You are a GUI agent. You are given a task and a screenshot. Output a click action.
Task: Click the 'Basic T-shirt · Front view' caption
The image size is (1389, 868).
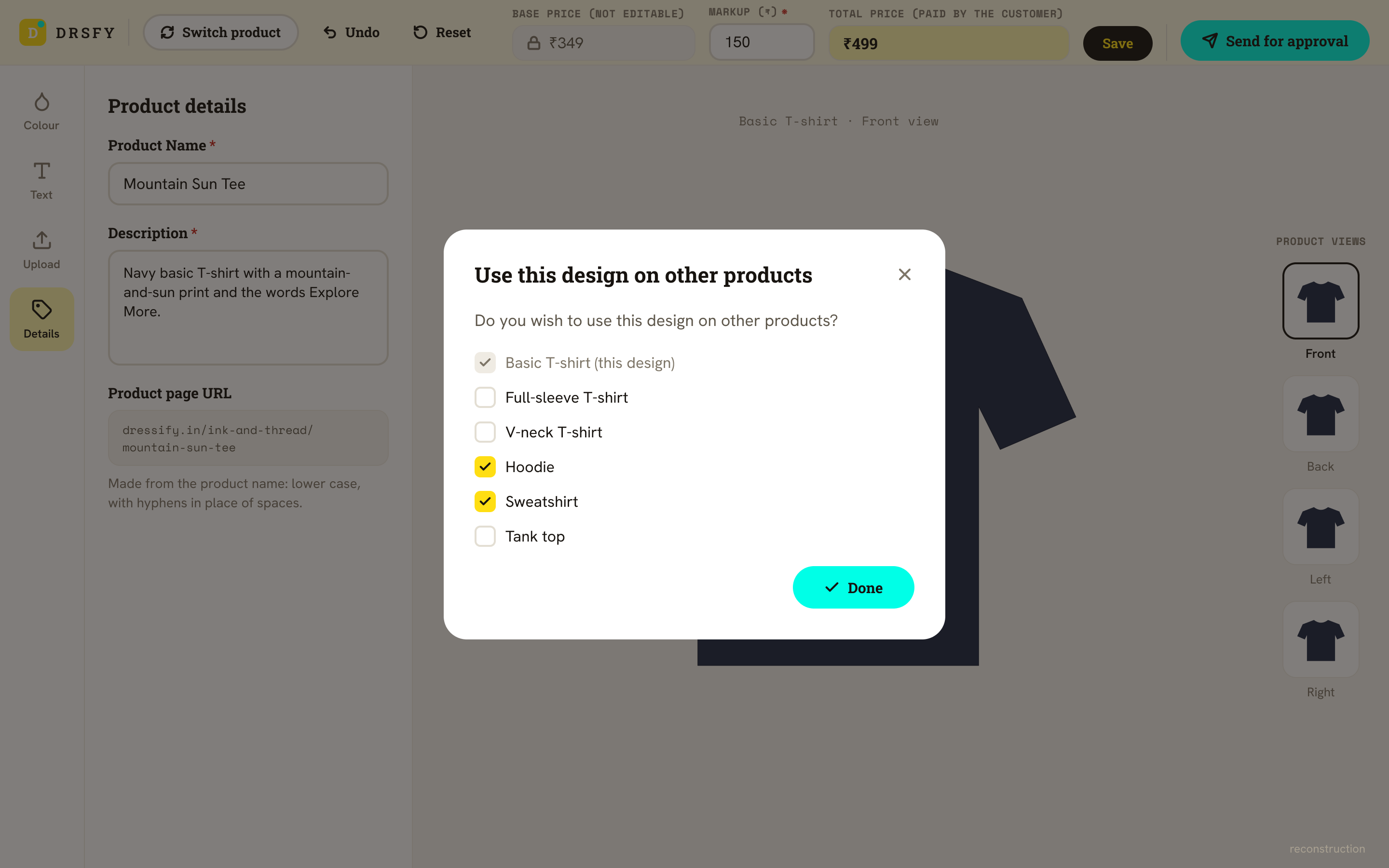pos(838,121)
